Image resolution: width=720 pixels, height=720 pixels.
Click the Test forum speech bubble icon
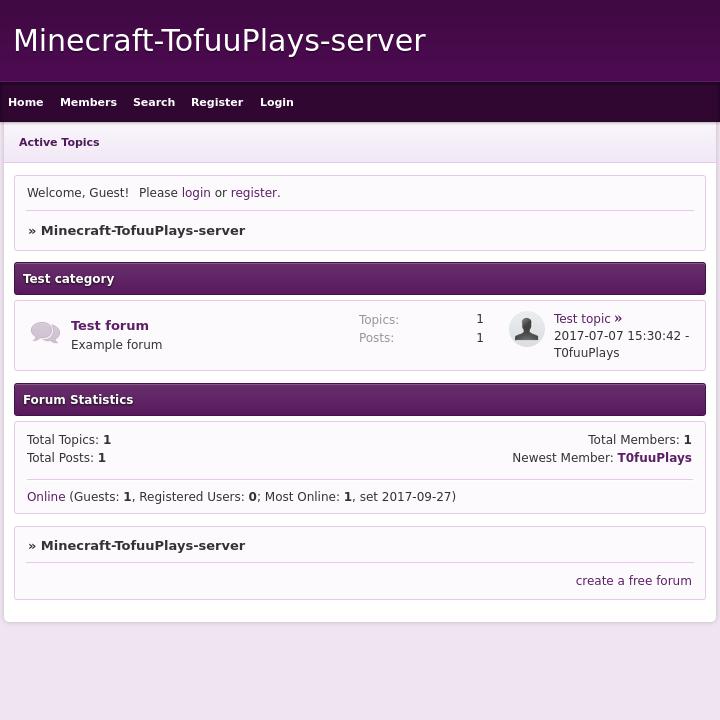coord(45,333)
